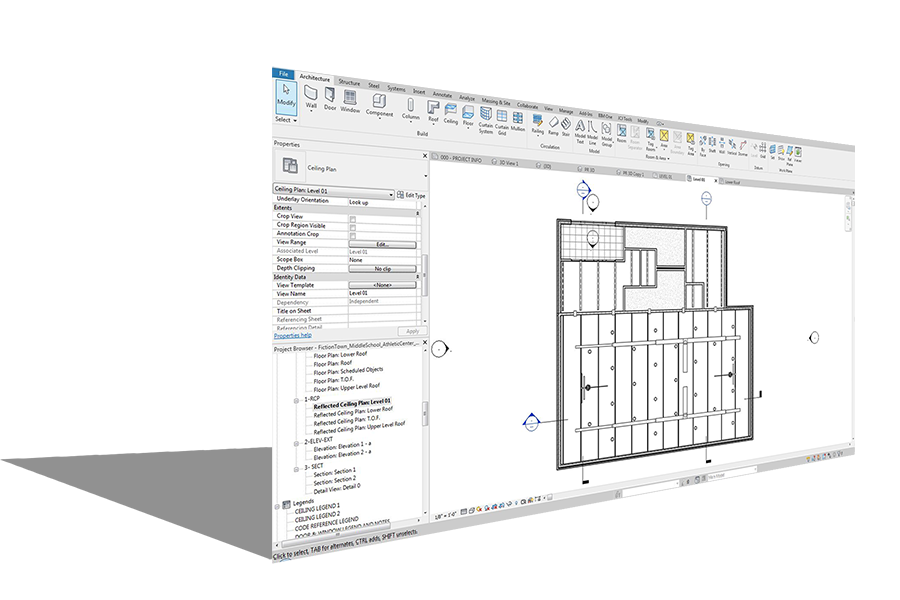Open Reflected Ceiling Plan: Lower Roof view
The width and height of the screenshot is (900, 600).
[x=353, y=412]
